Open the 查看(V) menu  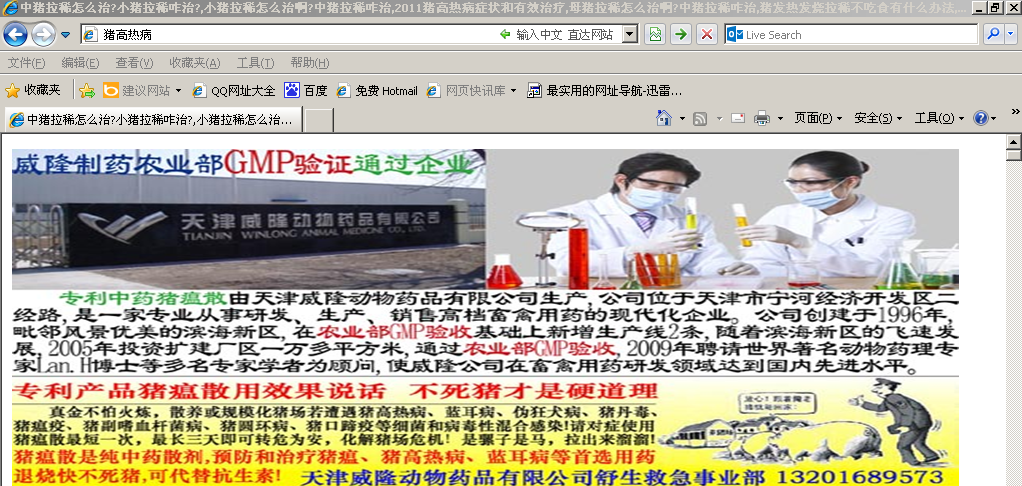pos(134,63)
